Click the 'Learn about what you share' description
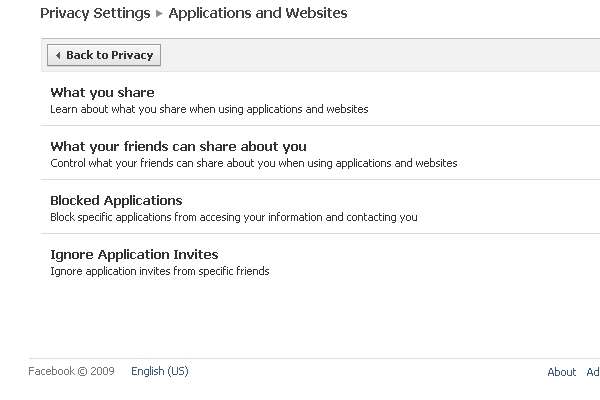Image resolution: width=600 pixels, height=400 pixels. point(209,109)
